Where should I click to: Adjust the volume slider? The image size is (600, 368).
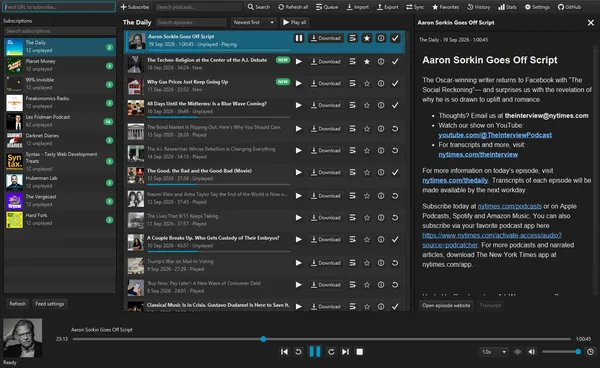[561, 352]
